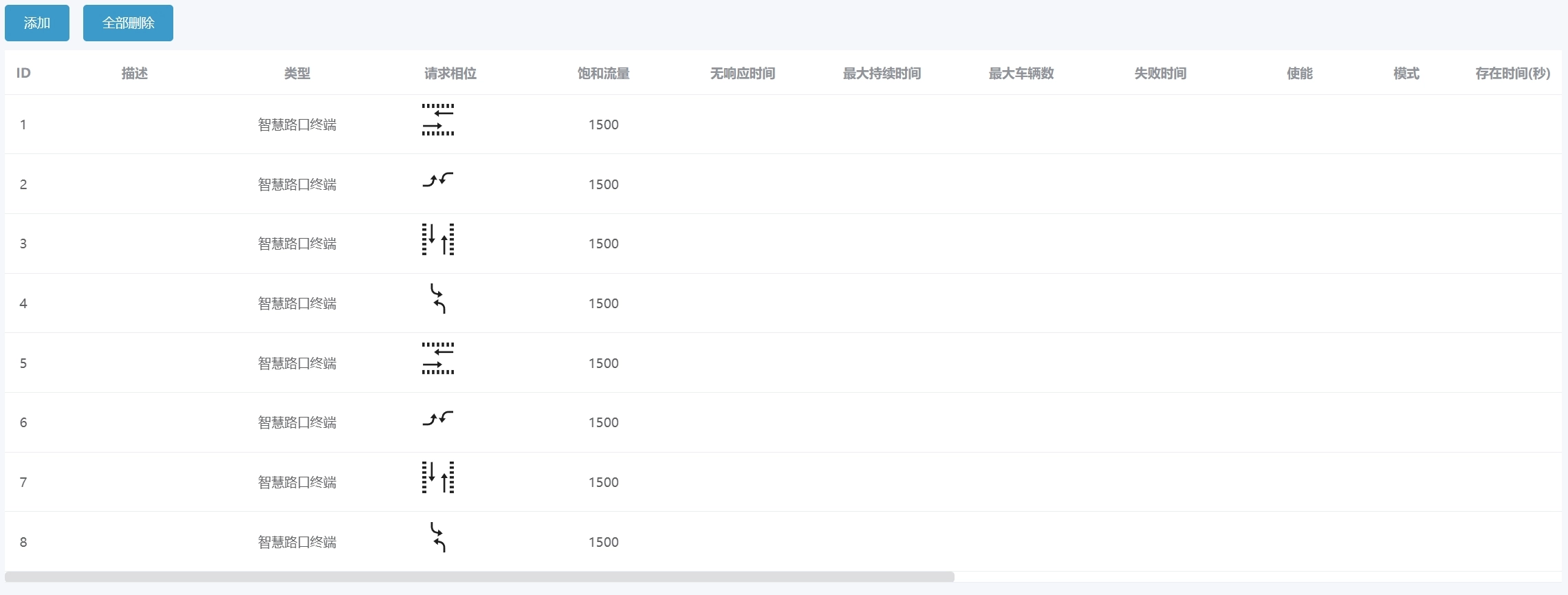
Task: Click 智慧路口终端 type in row 1
Action: [297, 125]
